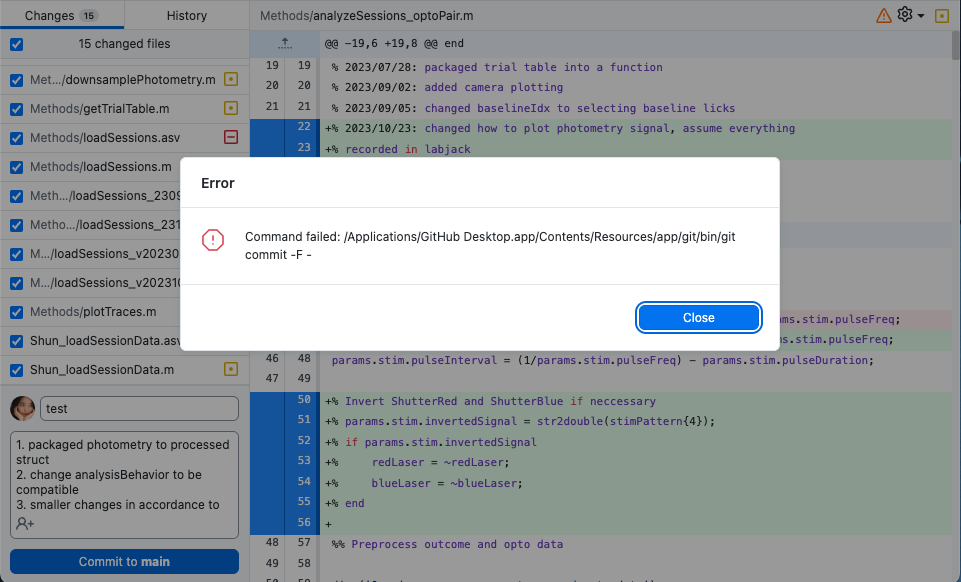Close the git commit error dialog
The height and width of the screenshot is (582, 961).
coord(698,317)
